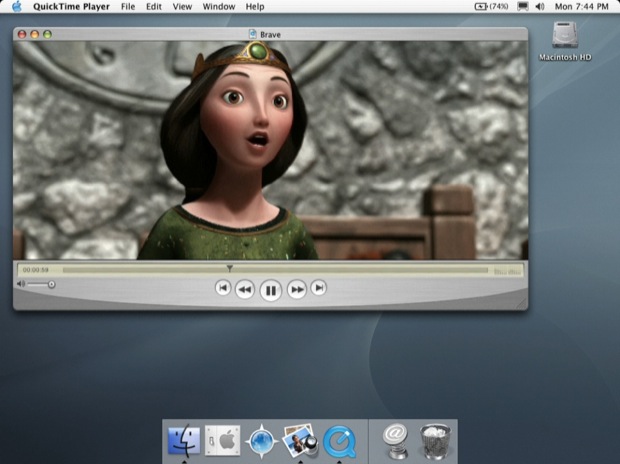Screen dimensions: 620x464
Task: Click the Mon 7:44 PM clock
Action: [x=581, y=7]
